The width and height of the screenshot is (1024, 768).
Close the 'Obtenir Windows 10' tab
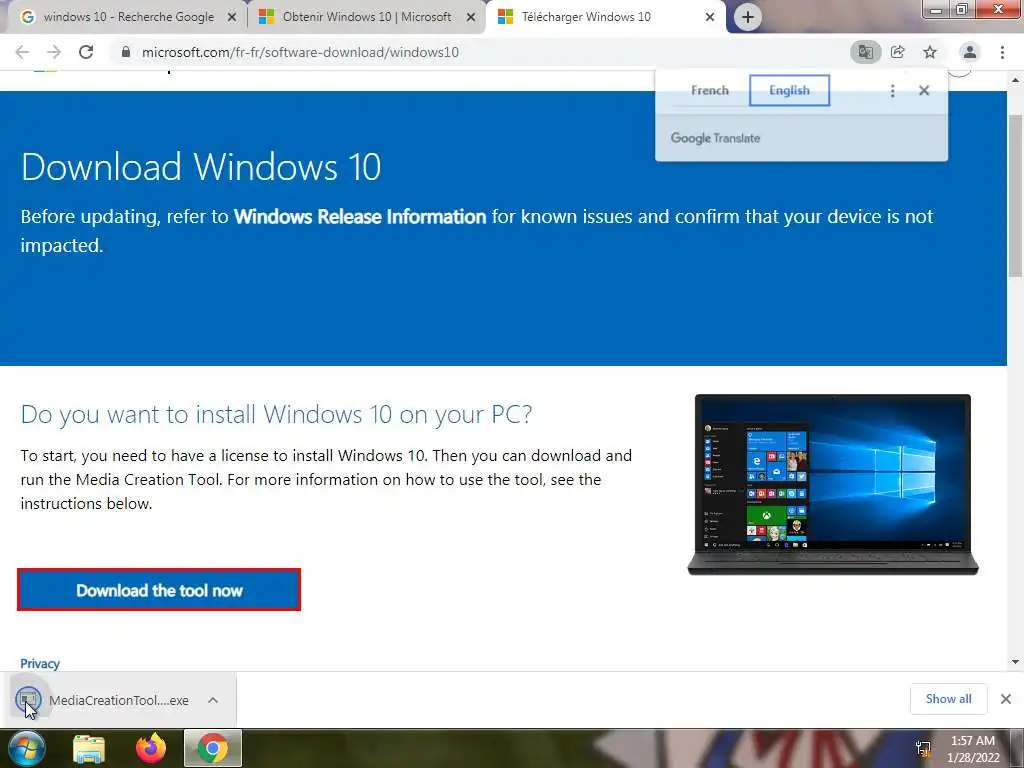[x=471, y=18]
